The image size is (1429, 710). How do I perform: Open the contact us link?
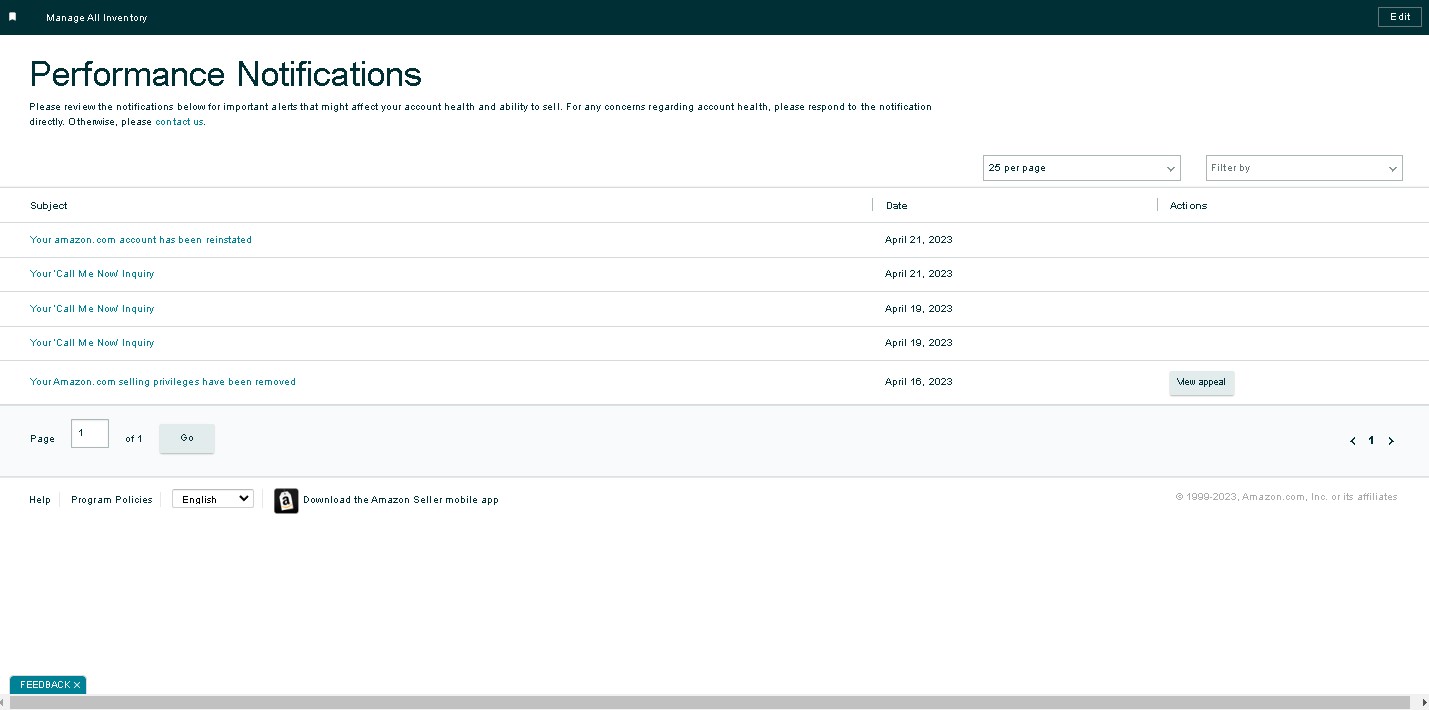pos(179,122)
